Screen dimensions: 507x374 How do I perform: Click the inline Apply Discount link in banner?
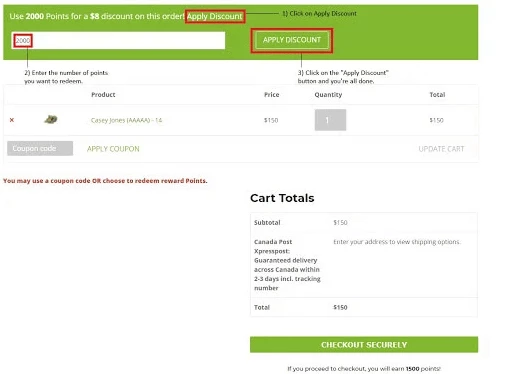point(215,16)
